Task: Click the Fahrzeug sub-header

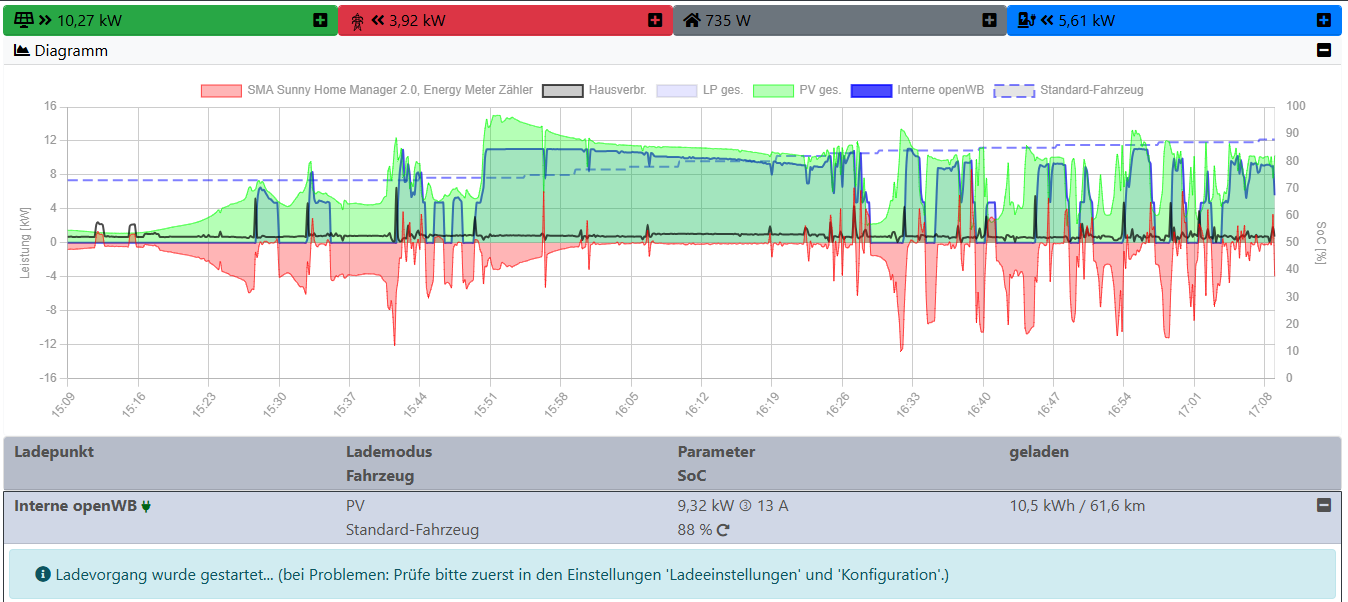Action: 380,476
